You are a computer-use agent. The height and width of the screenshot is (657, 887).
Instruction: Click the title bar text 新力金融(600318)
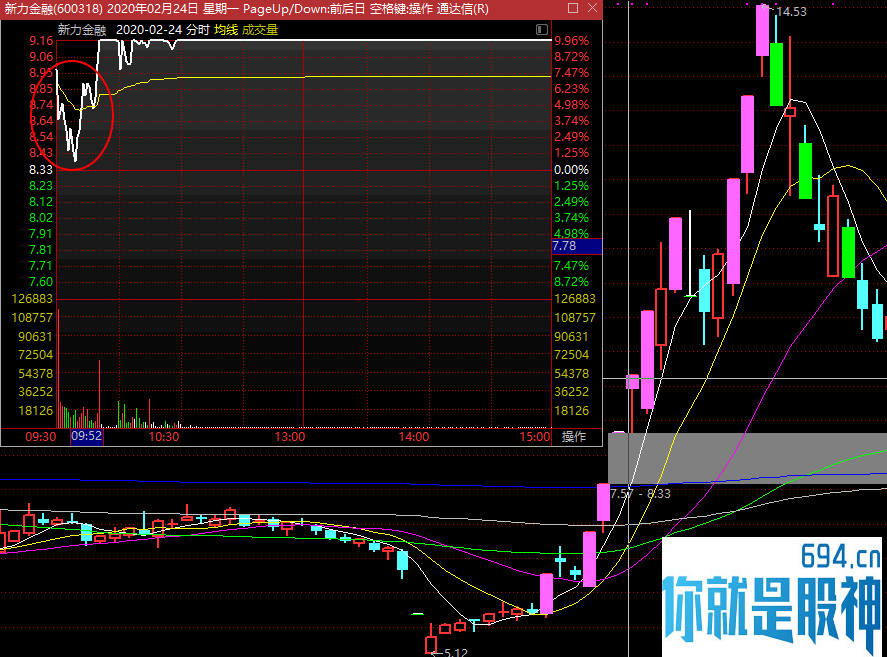click(54, 8)
